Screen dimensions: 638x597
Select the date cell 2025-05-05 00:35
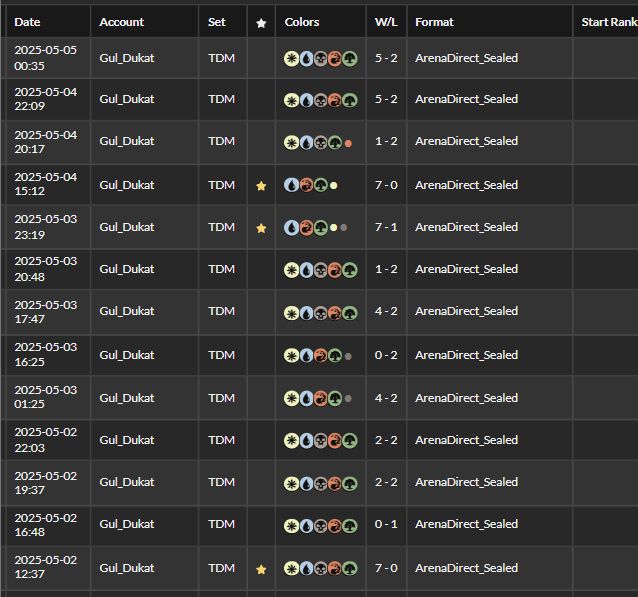click(x=46, y=58)
